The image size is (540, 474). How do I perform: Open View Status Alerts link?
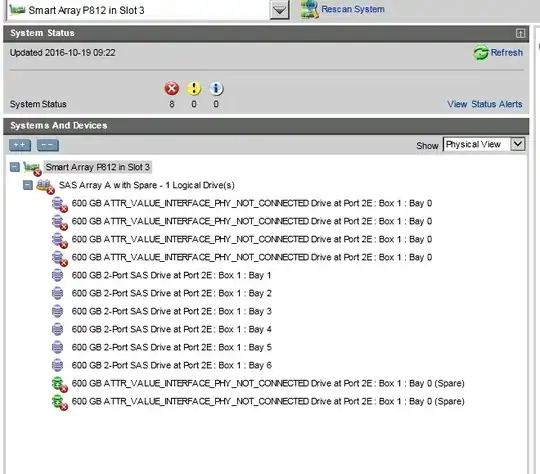(x=485, y=104)
